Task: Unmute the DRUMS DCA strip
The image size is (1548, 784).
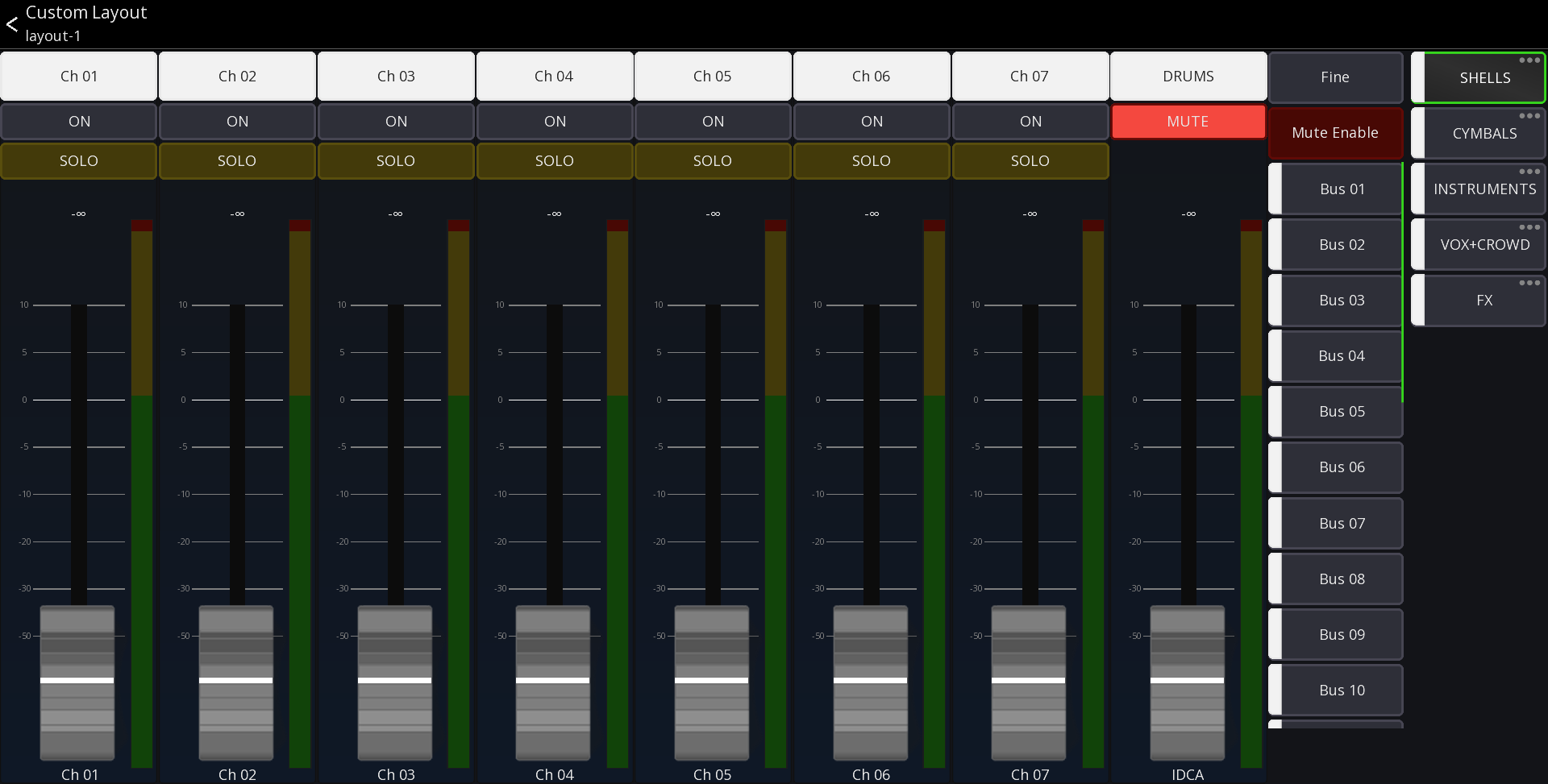Action: coord(1188,122)
